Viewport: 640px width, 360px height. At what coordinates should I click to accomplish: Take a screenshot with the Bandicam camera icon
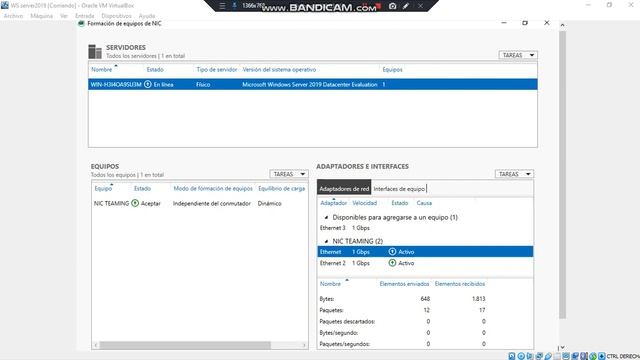pyautogui.click(x=392, y=6)
